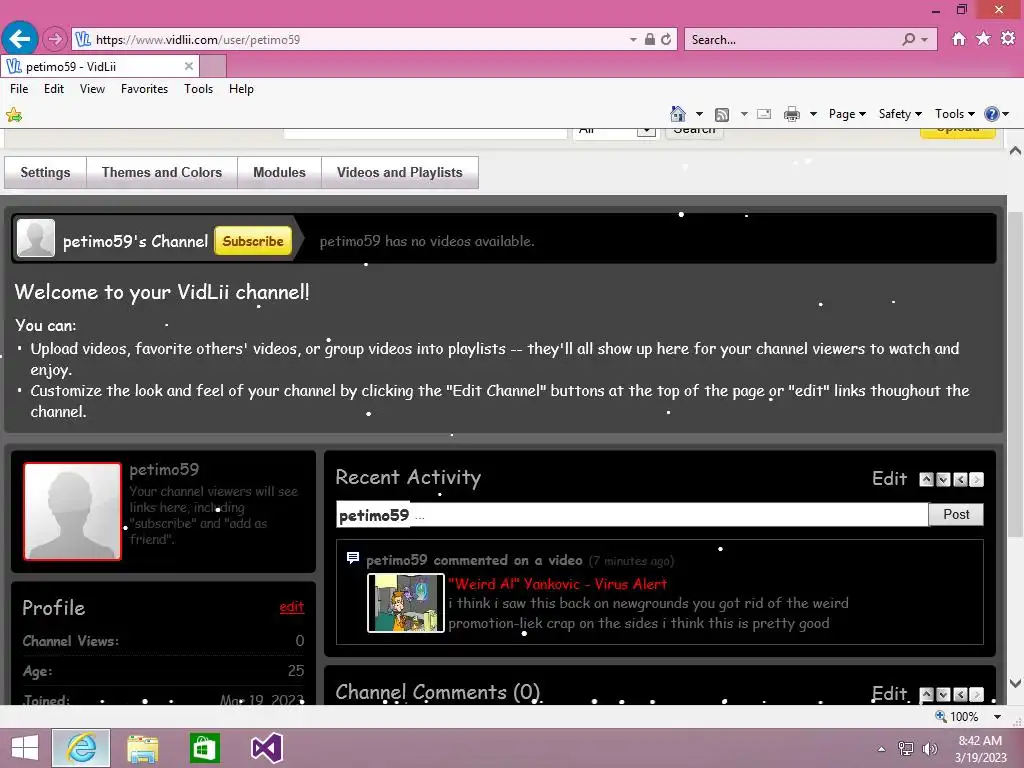Open Visual Studio taskbar icon
This screenshot has width=1024, height=768.
(x=266, y=748)
